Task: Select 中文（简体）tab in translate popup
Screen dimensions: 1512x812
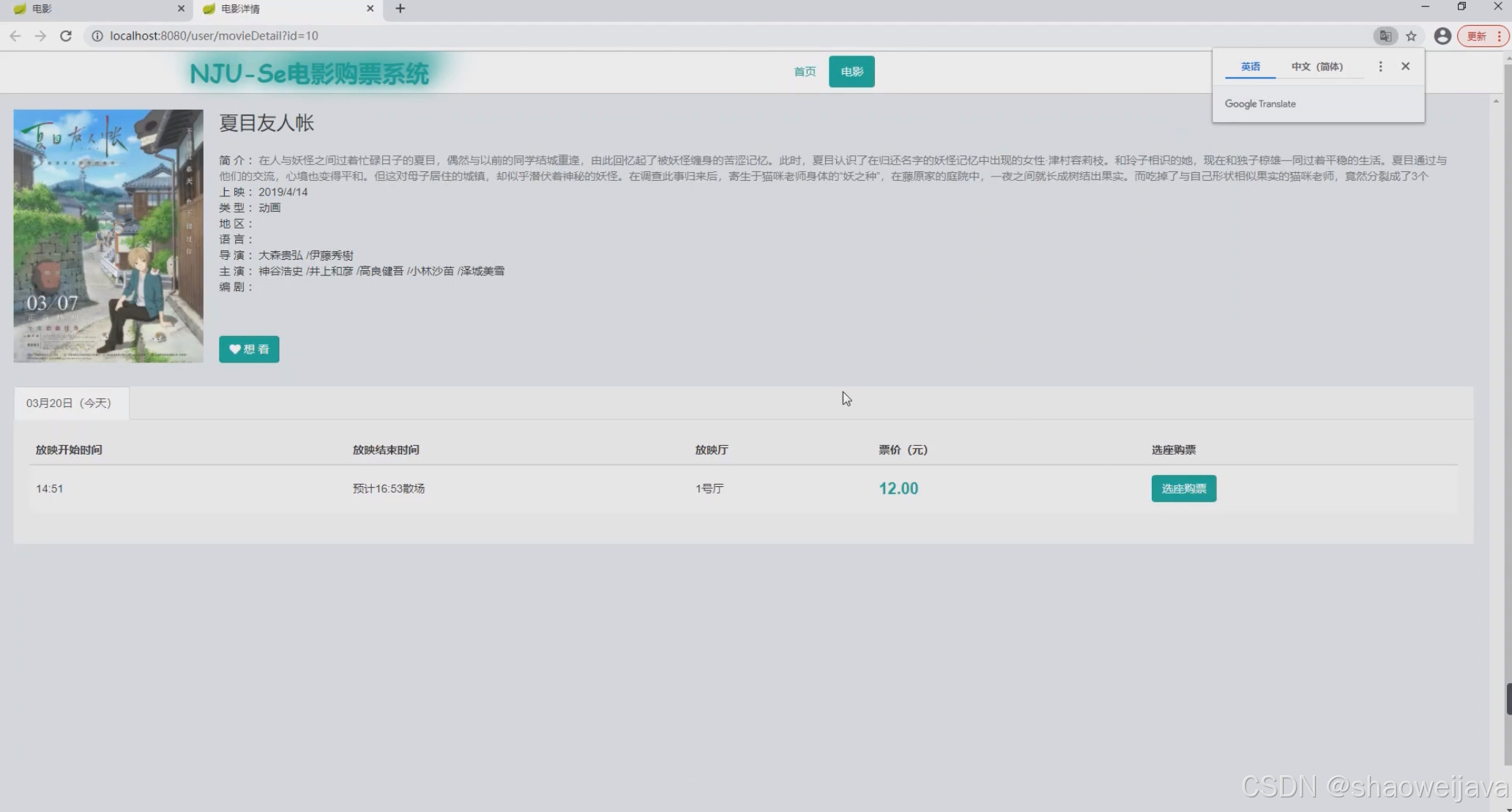Action: (x=1317, y=67)
